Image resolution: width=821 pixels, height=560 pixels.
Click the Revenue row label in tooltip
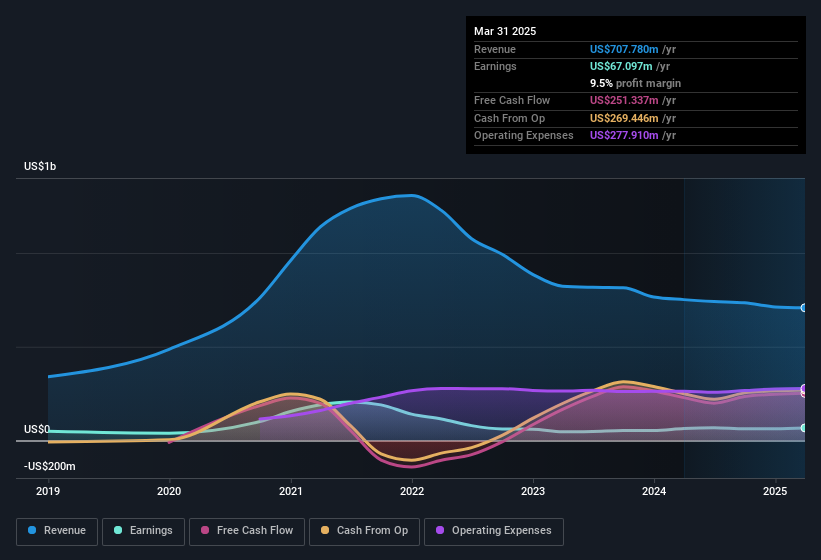(495, 49)
